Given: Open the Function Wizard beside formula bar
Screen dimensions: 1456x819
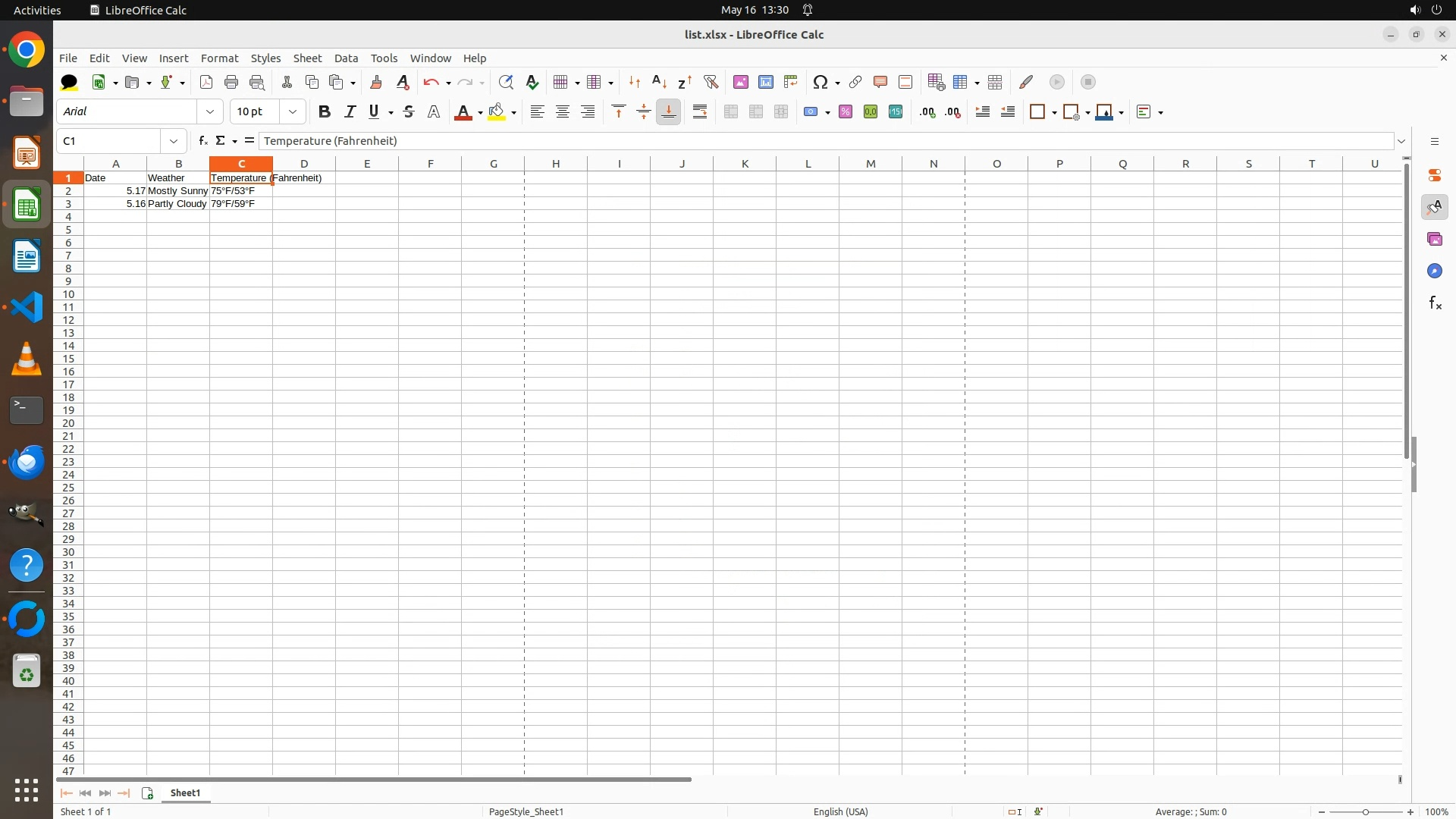Looking at the screenshot, I should coord(202,141).
